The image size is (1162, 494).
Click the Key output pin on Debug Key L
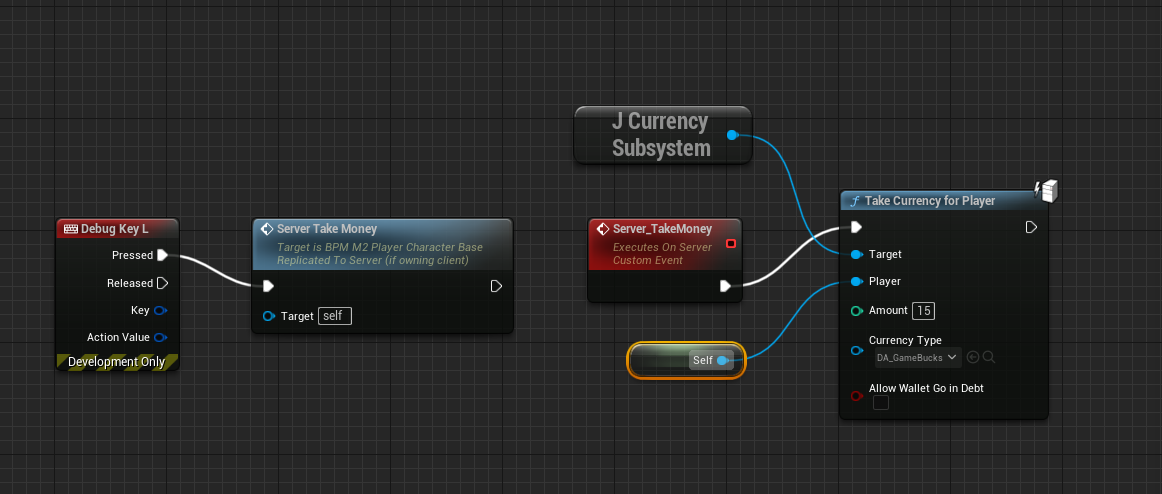[160, 310]
